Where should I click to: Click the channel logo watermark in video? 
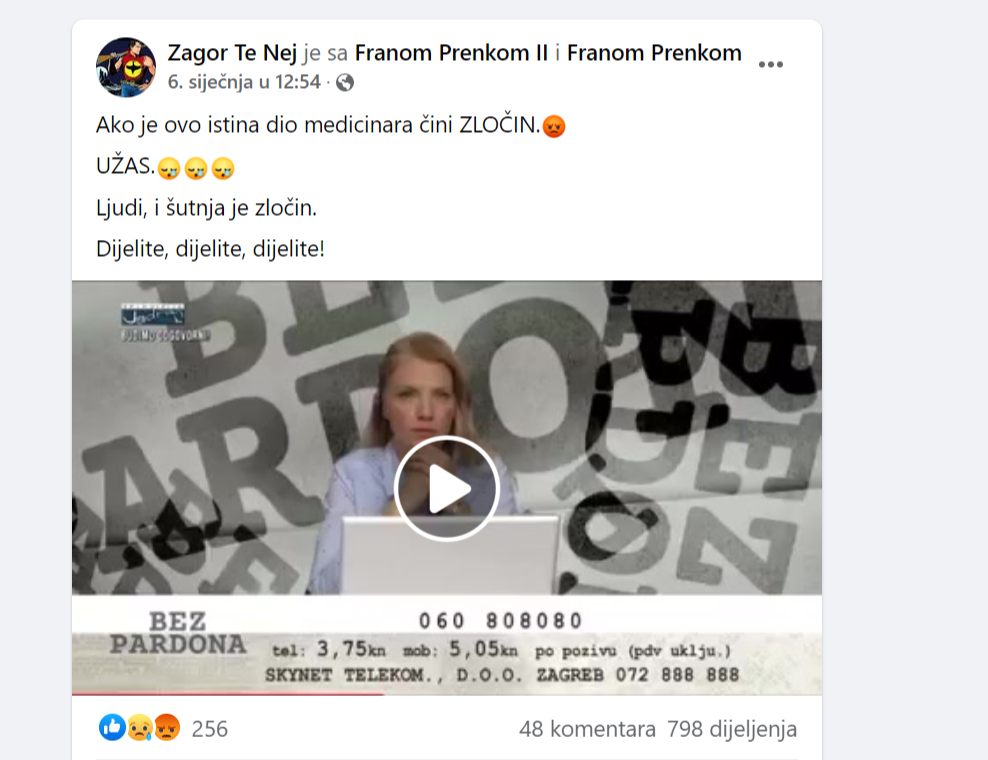tap(165, 322)
